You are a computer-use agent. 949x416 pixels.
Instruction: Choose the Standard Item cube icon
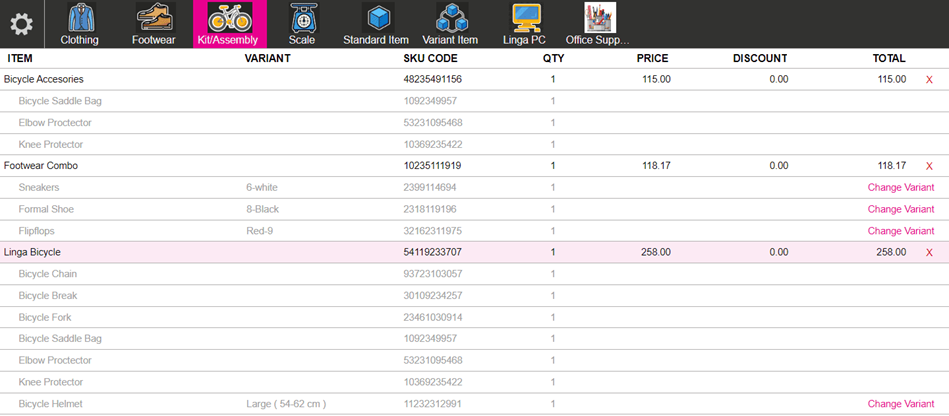376,18
